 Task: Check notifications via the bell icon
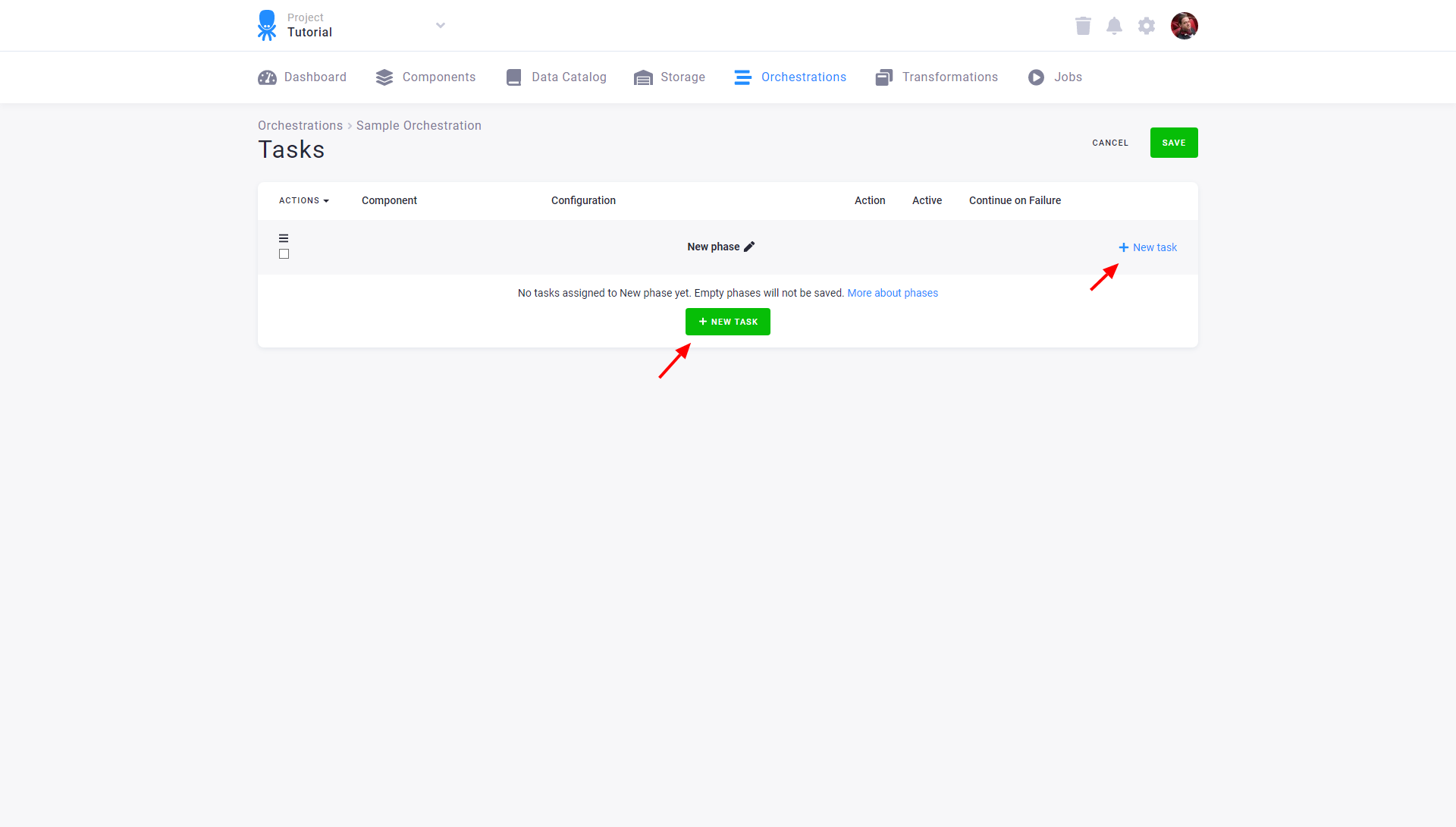coord(1115,25)
